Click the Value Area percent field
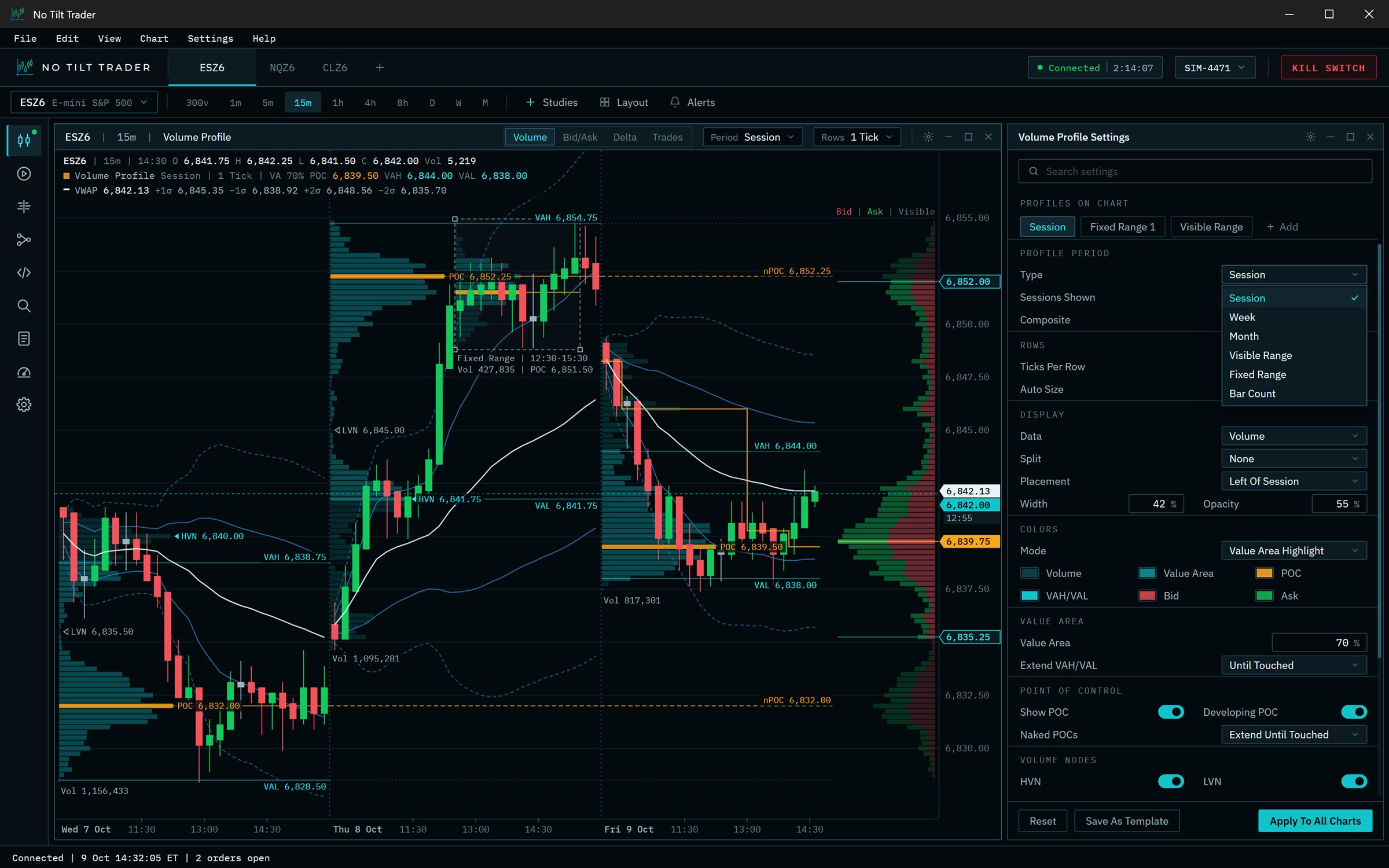 pyautogui.click(x=1320, y=643)
